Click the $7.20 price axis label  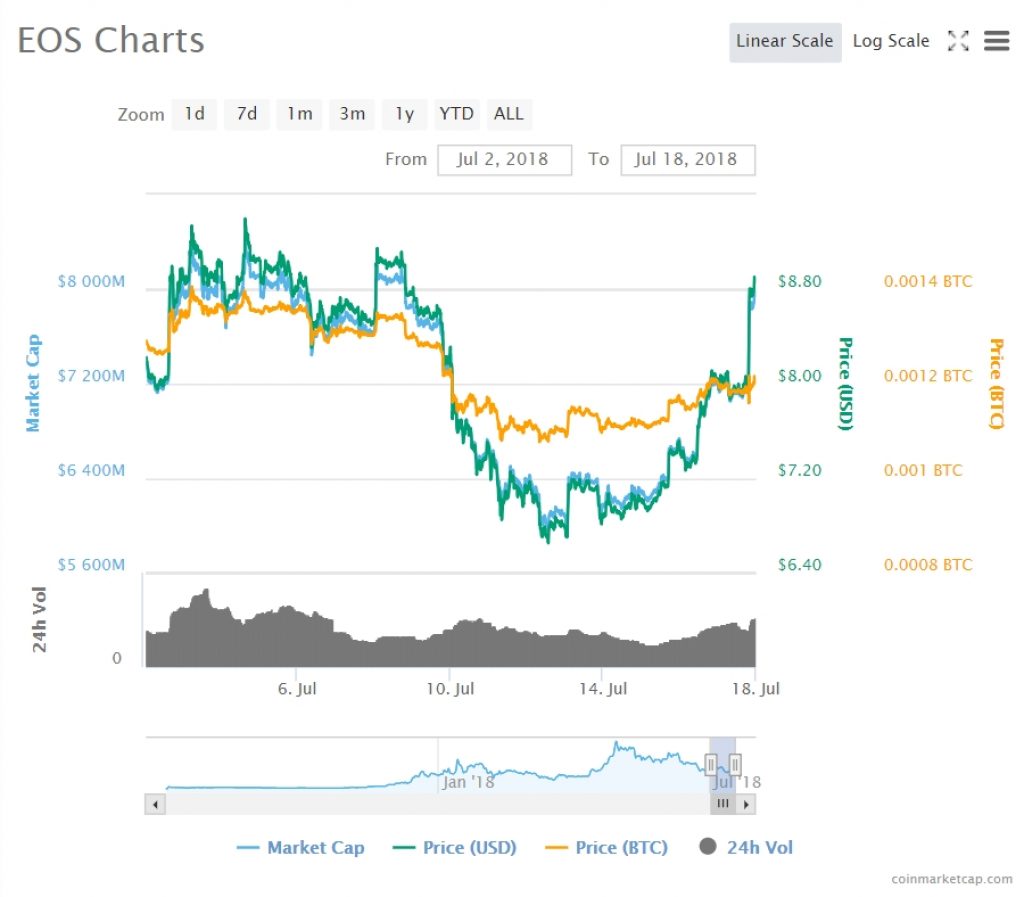[x=800, y=471]
